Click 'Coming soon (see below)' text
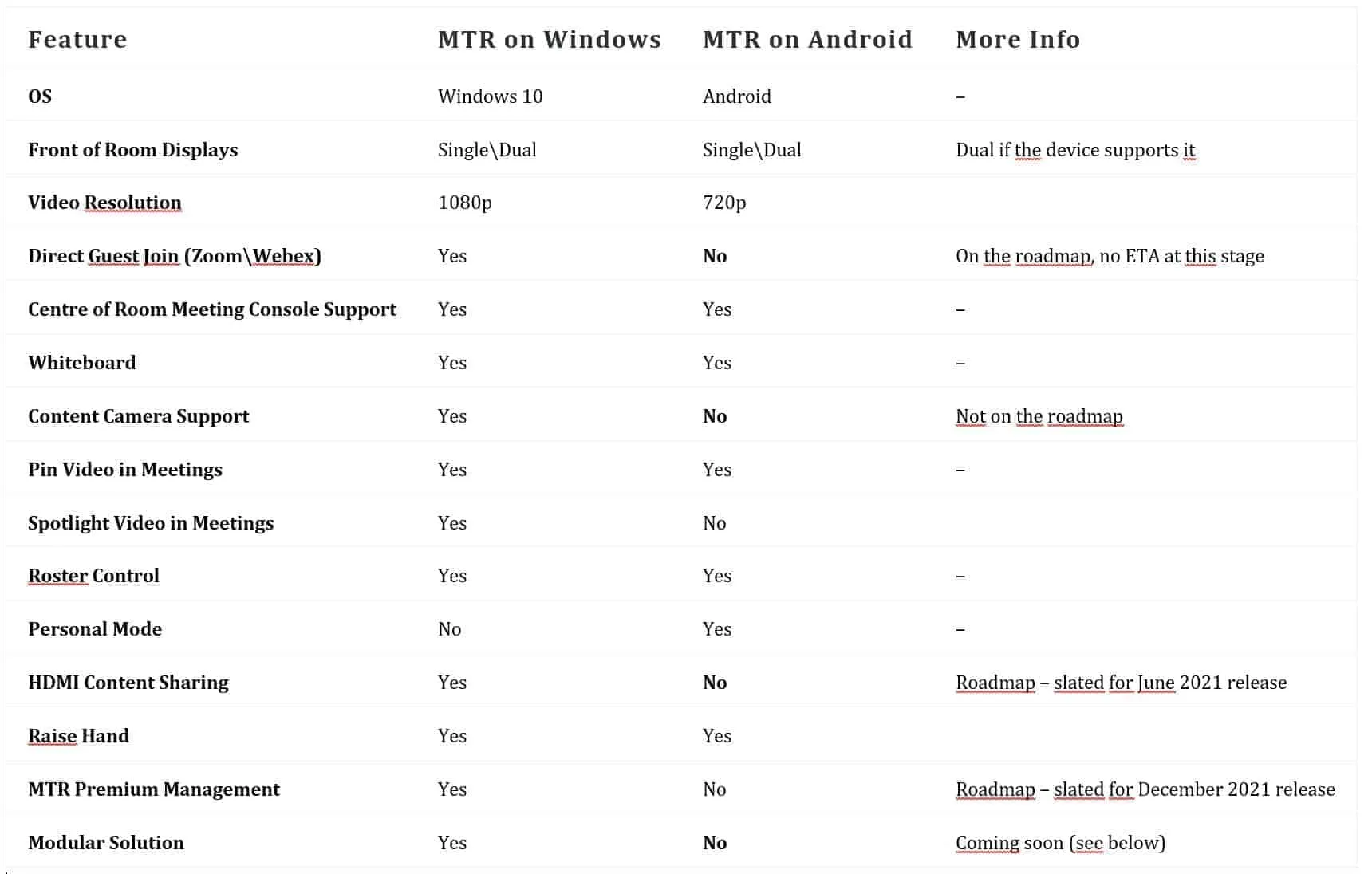 click(1060, 843)
